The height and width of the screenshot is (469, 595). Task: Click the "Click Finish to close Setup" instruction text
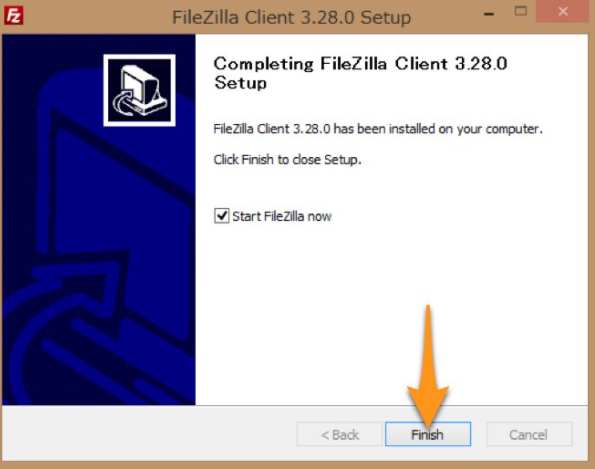tap(287, 160)
